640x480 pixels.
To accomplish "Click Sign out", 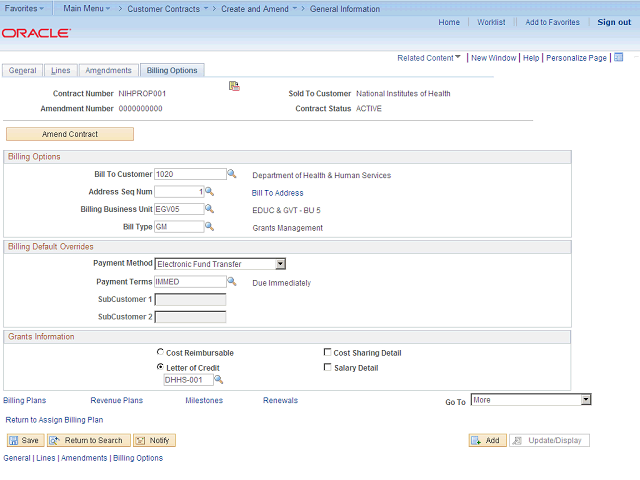I will tap(614, 22).
